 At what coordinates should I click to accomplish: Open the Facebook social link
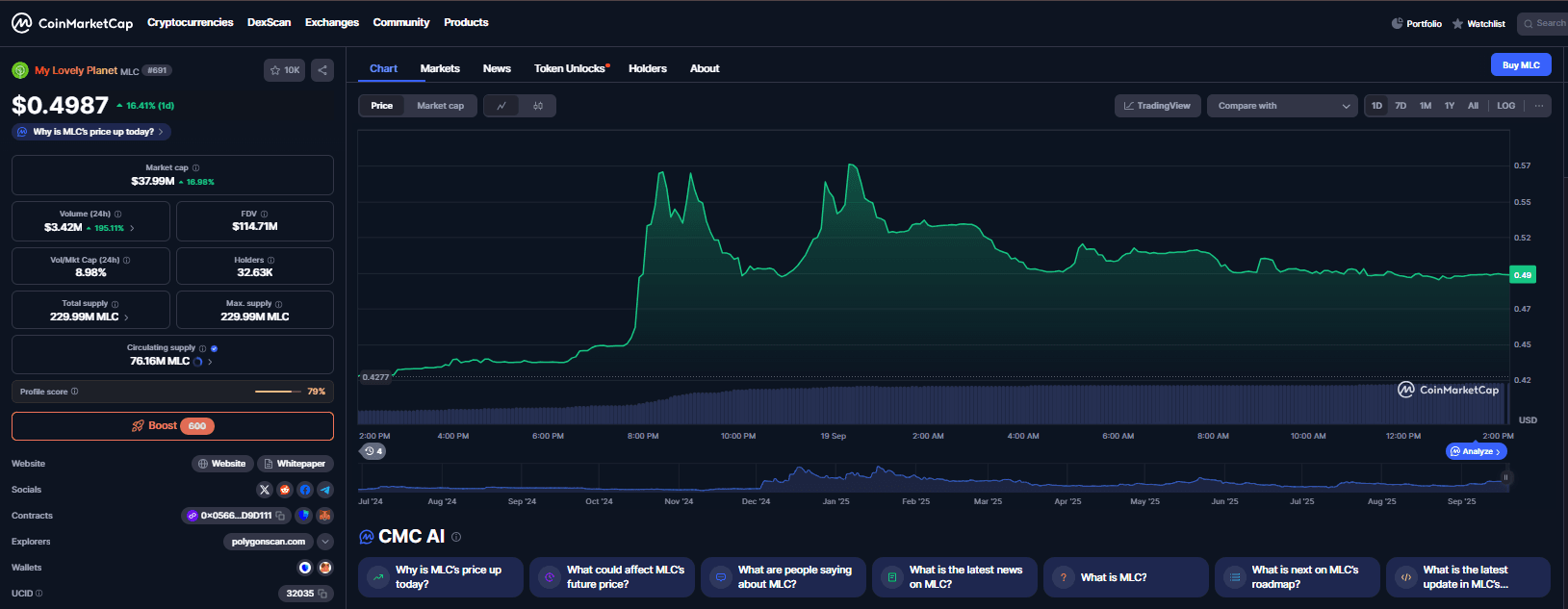click(x=305, y=490)
